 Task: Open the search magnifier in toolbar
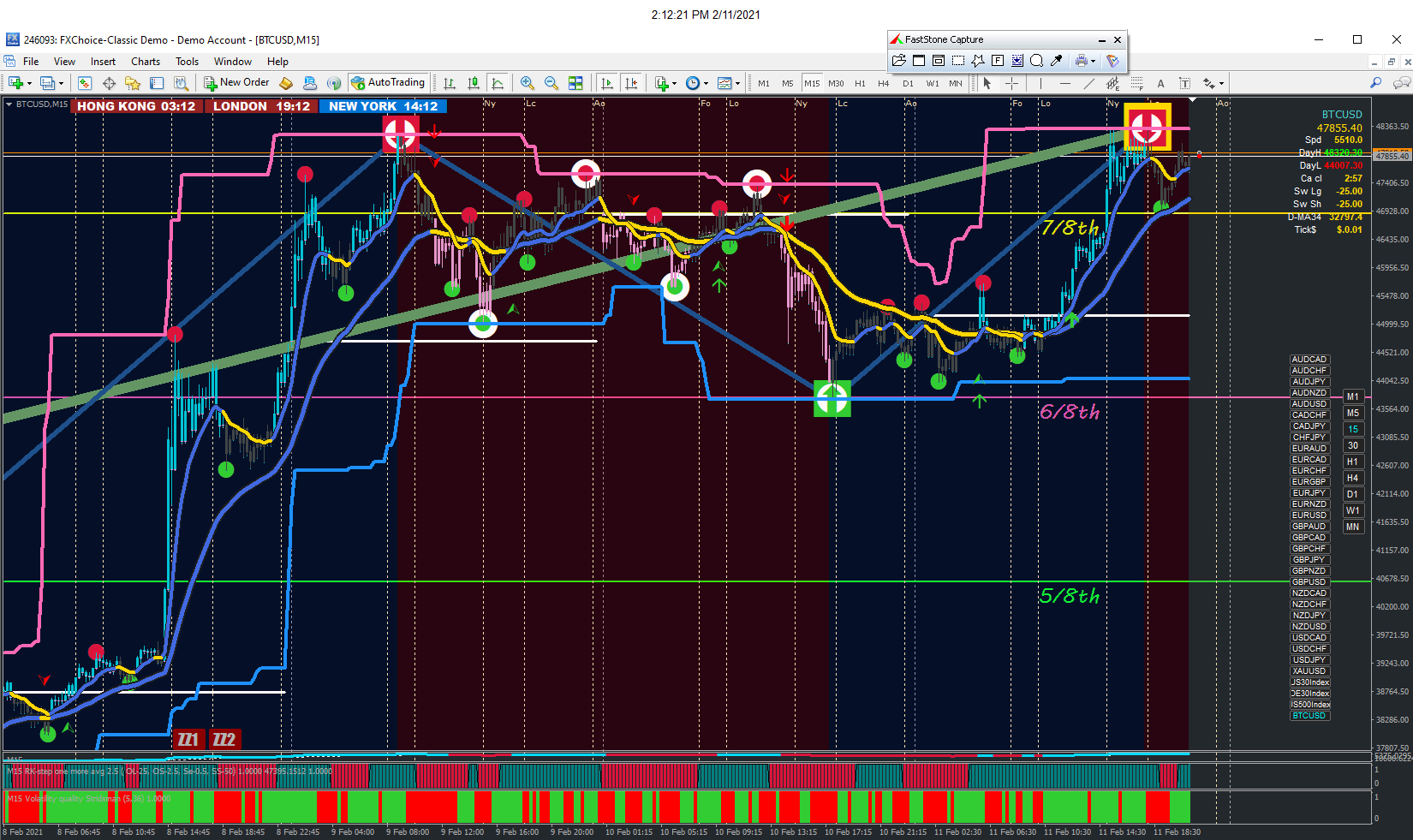tap(1375, 83)
